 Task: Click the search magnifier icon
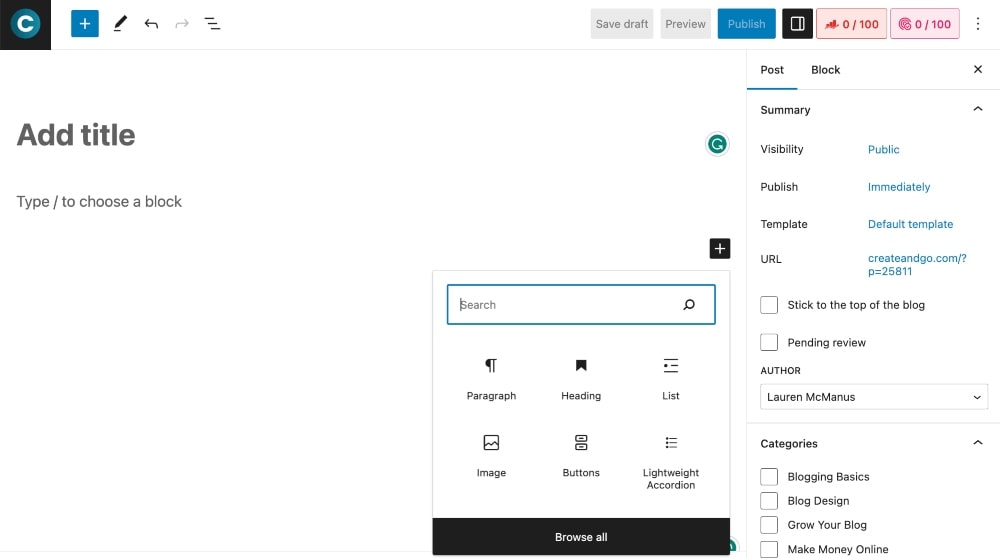click(x=689, y=305)
